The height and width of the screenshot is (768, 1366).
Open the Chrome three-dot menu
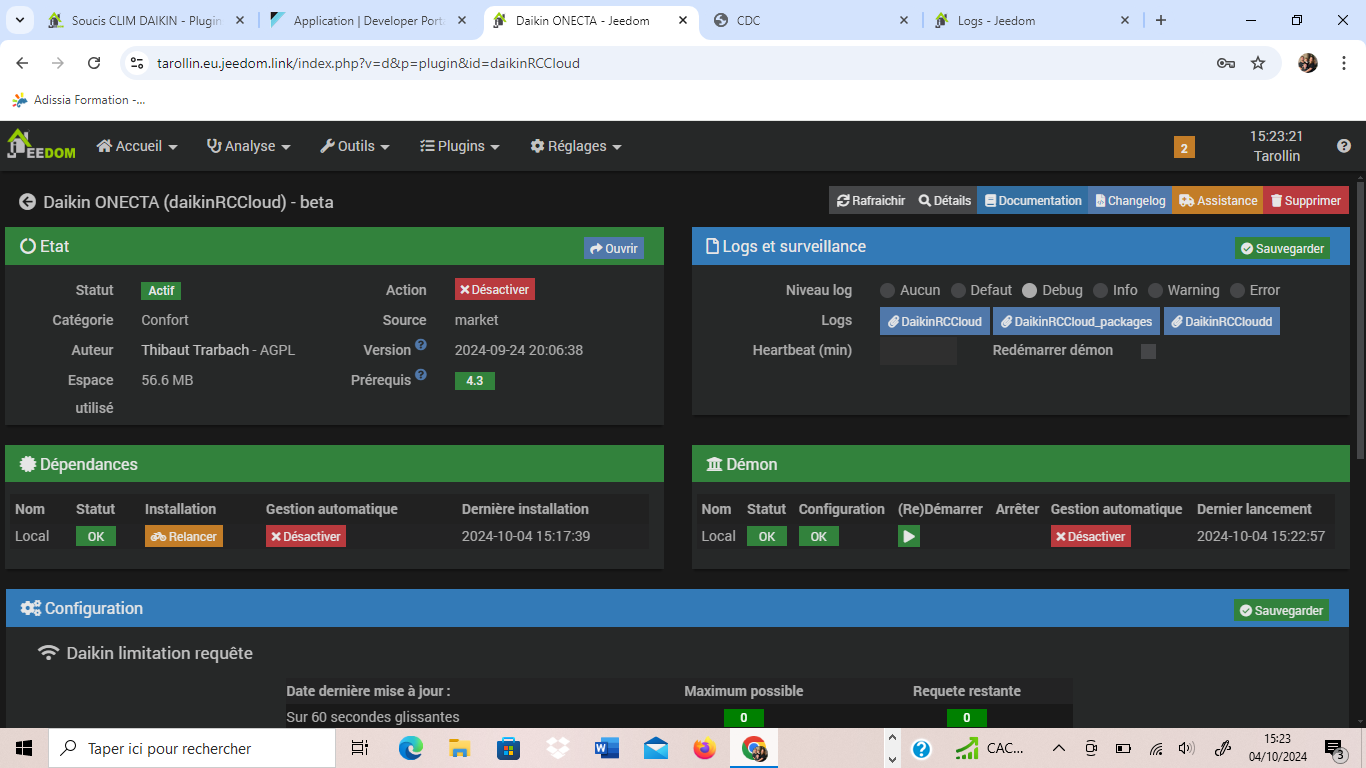tap(1342, 63)
